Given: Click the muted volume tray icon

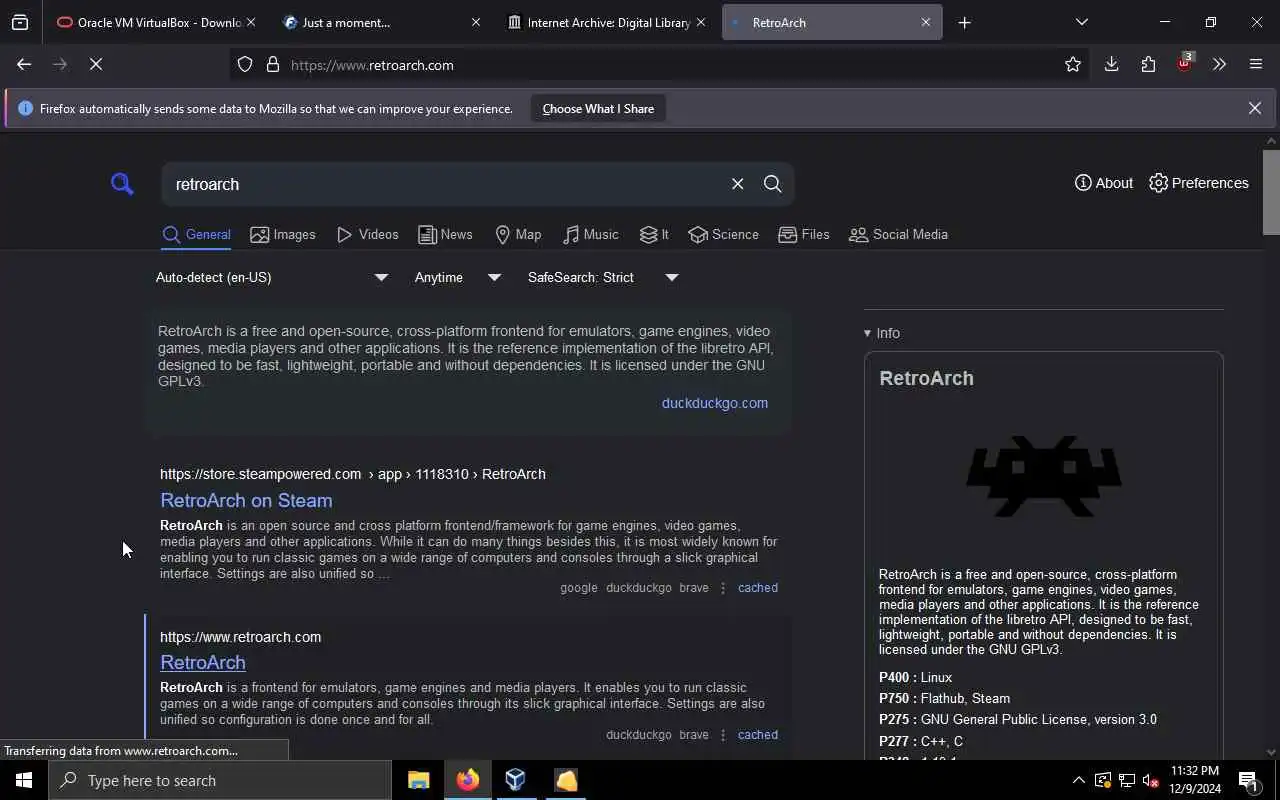Looking at the screenshot, I should coord(1150,781).
